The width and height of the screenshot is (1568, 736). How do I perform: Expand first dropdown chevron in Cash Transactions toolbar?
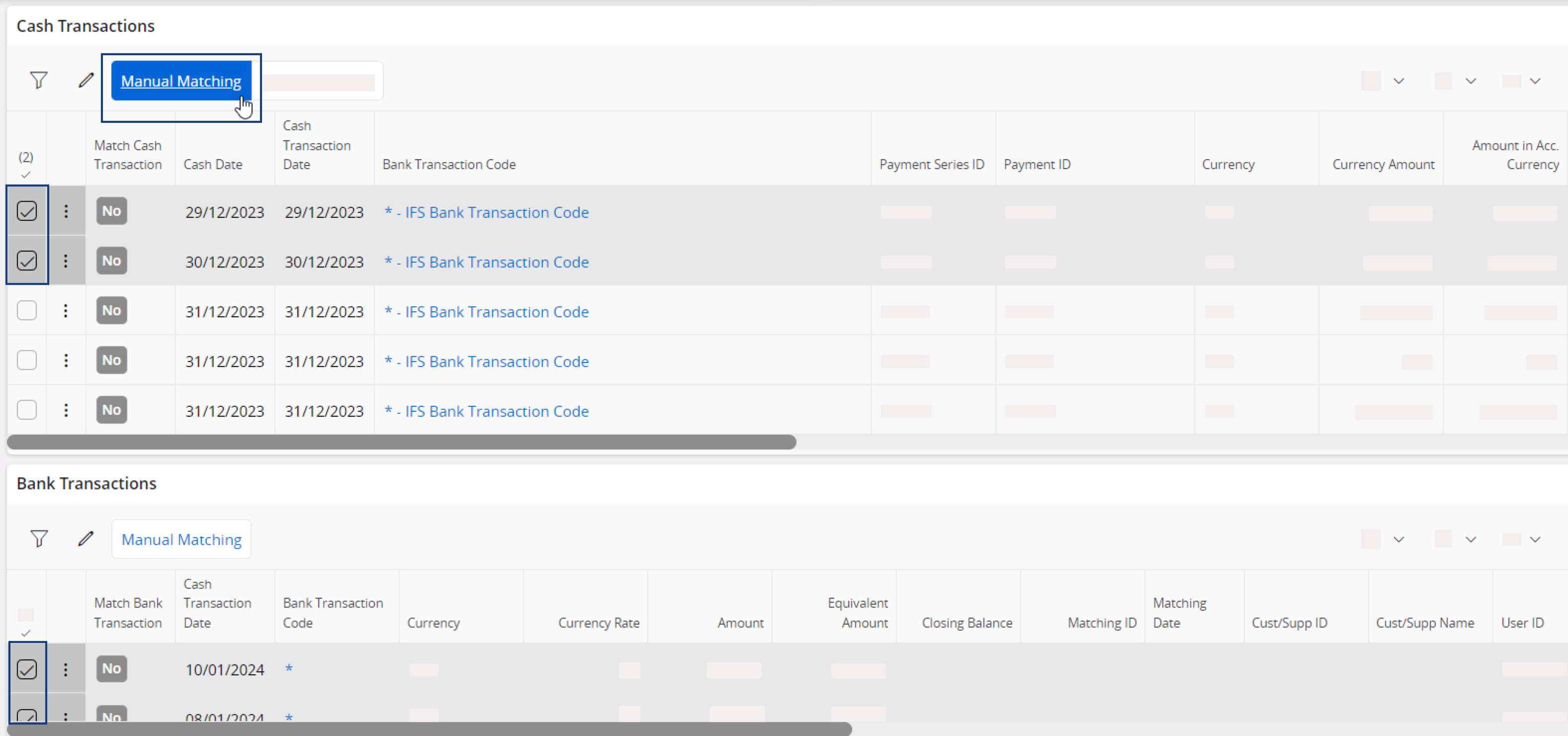[1398, 81]
